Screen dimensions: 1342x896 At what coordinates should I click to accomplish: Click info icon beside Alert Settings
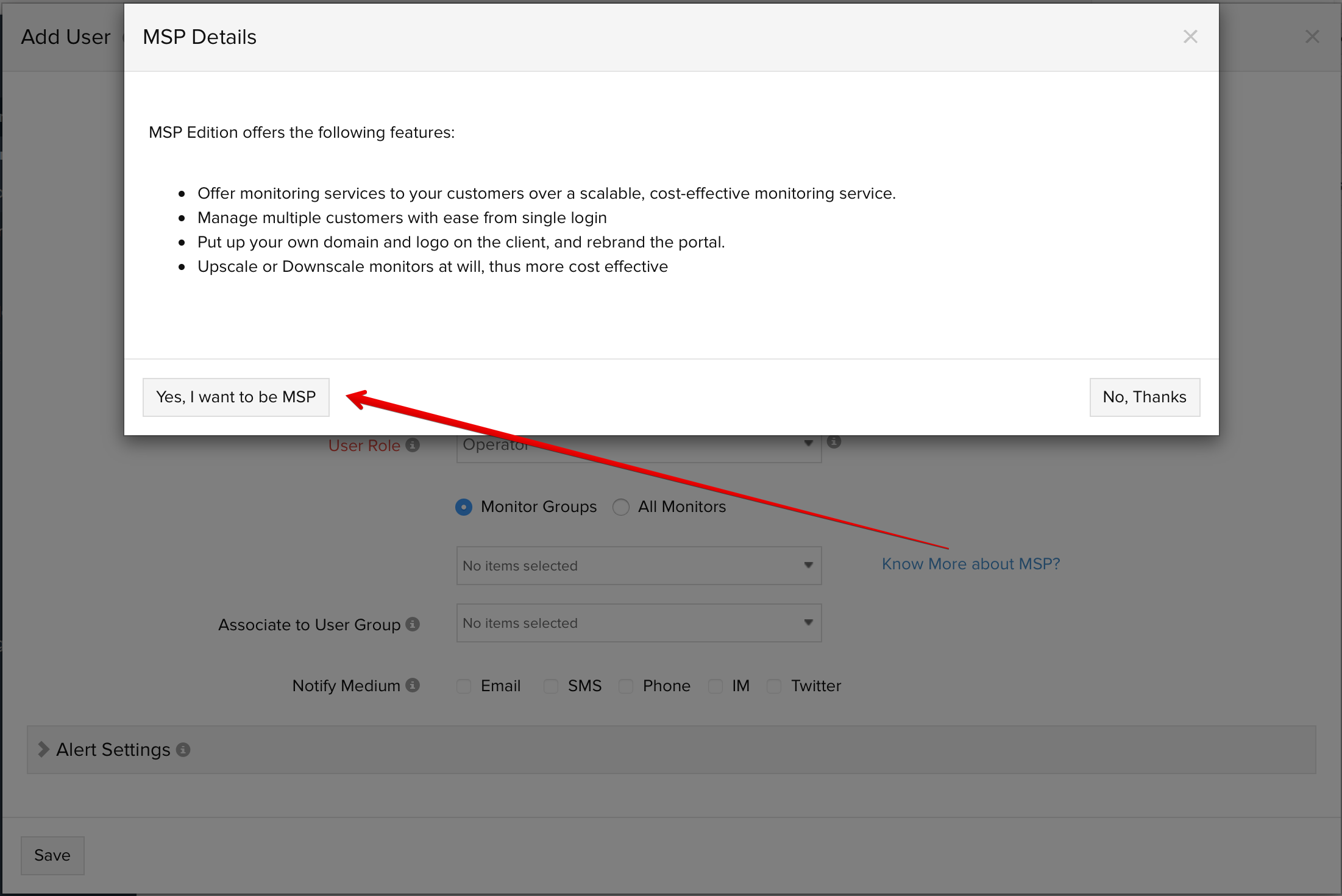pos(183,750)
